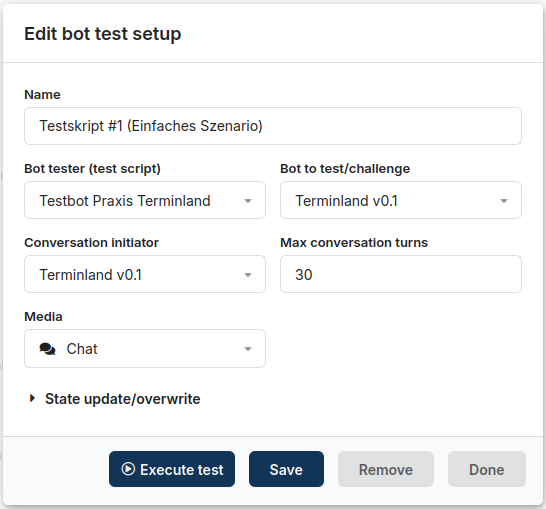
Task: Click the Media label
Action: click(x=43, y=317)
